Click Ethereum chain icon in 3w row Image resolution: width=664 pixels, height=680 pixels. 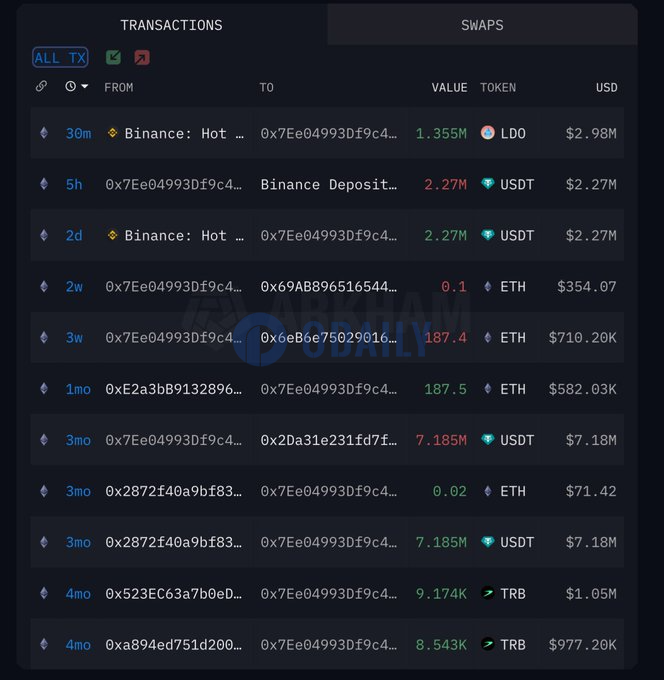click(x=44, y=337)
